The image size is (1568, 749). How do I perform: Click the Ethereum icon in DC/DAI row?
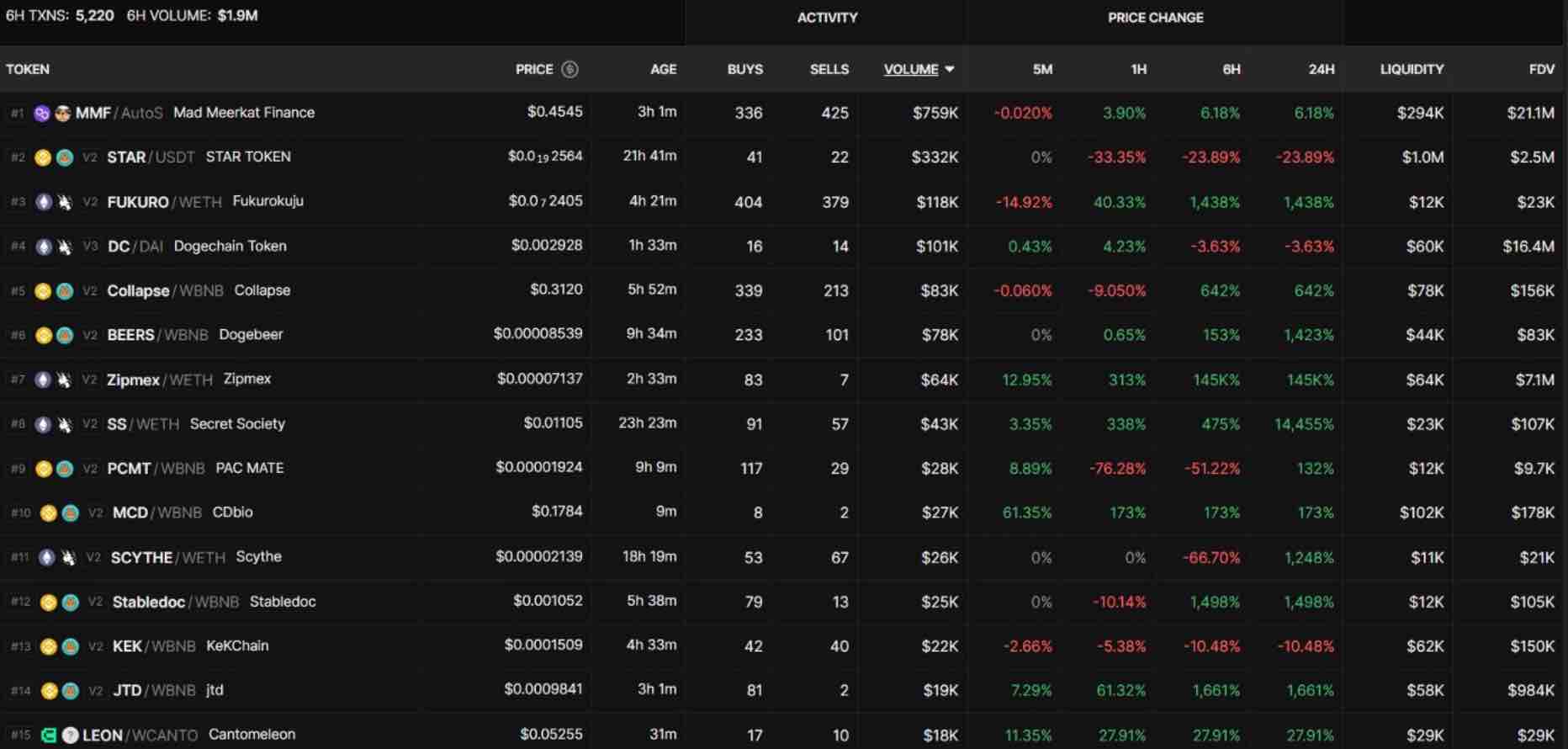click(43, 247)
